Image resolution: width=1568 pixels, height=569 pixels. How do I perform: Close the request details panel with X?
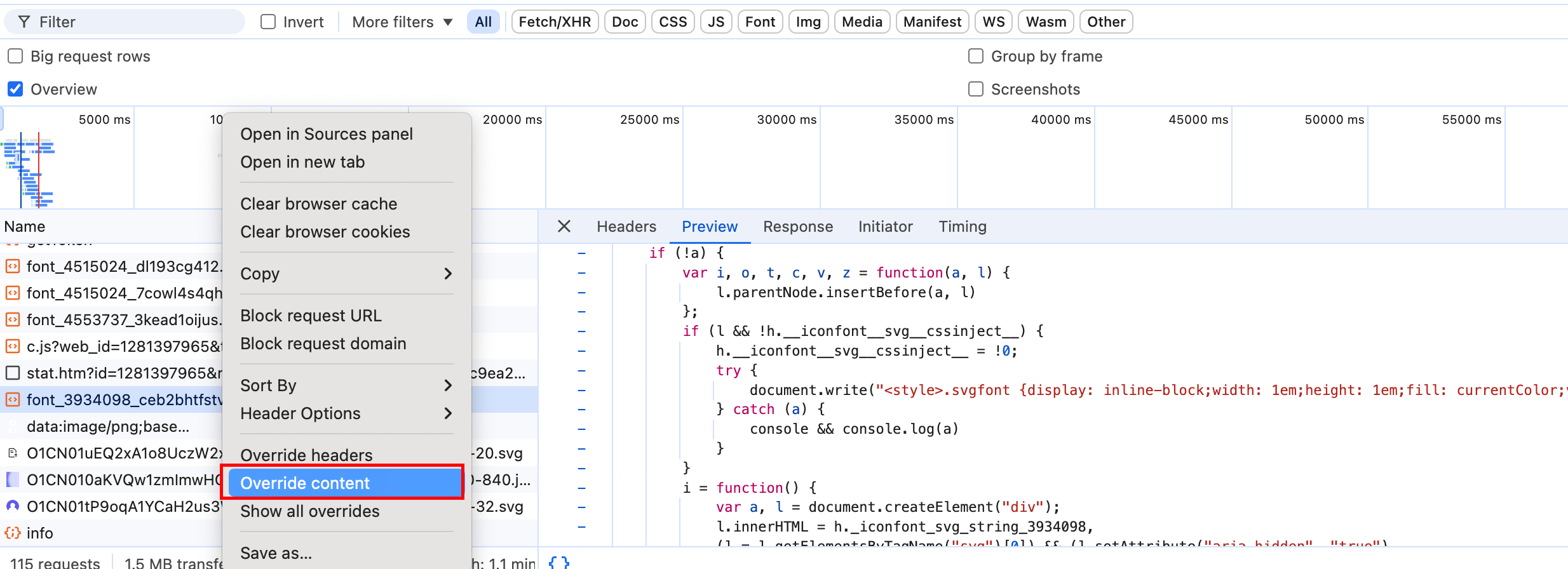coord(564,227)
